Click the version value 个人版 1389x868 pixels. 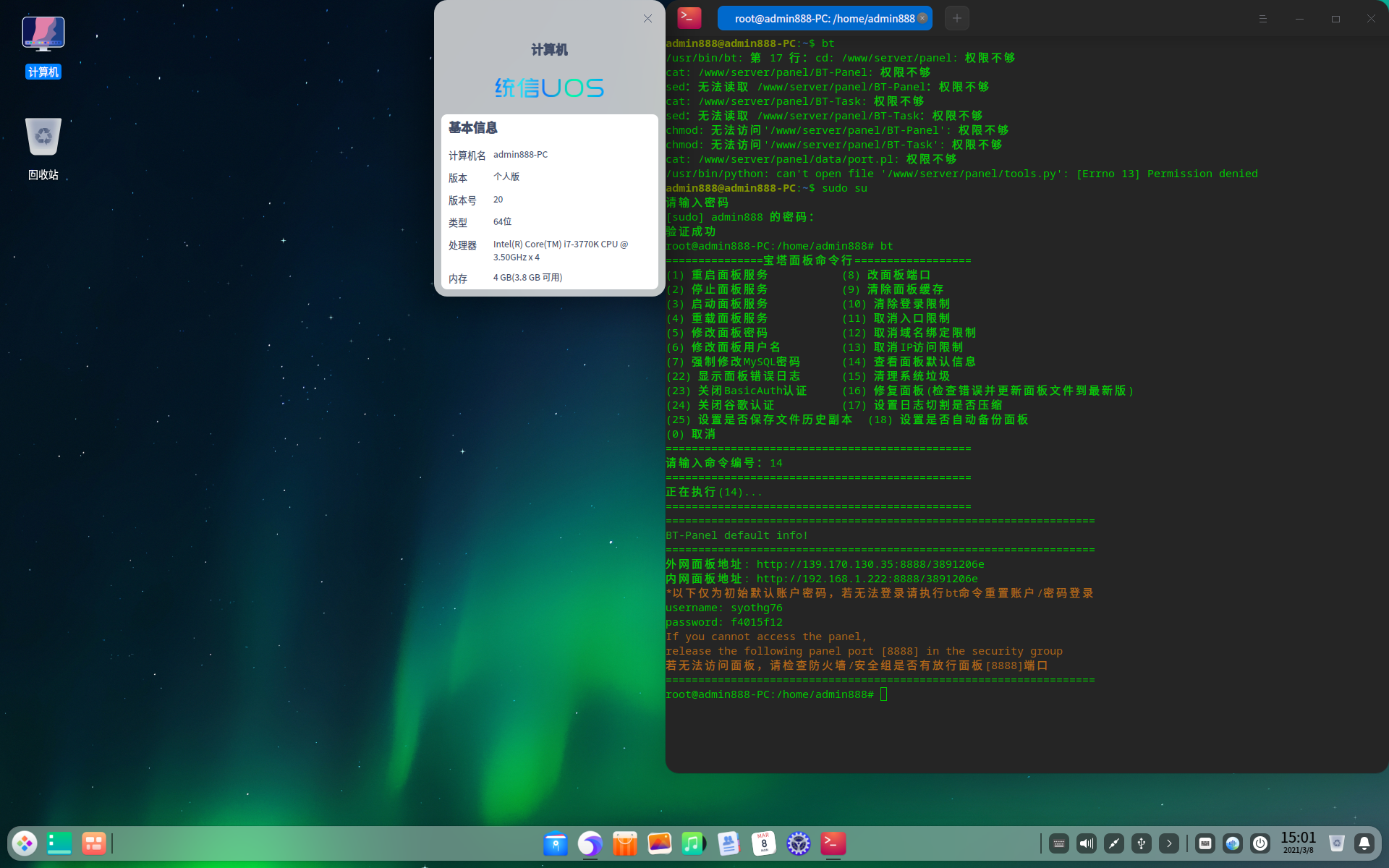(x=506, y=177)
